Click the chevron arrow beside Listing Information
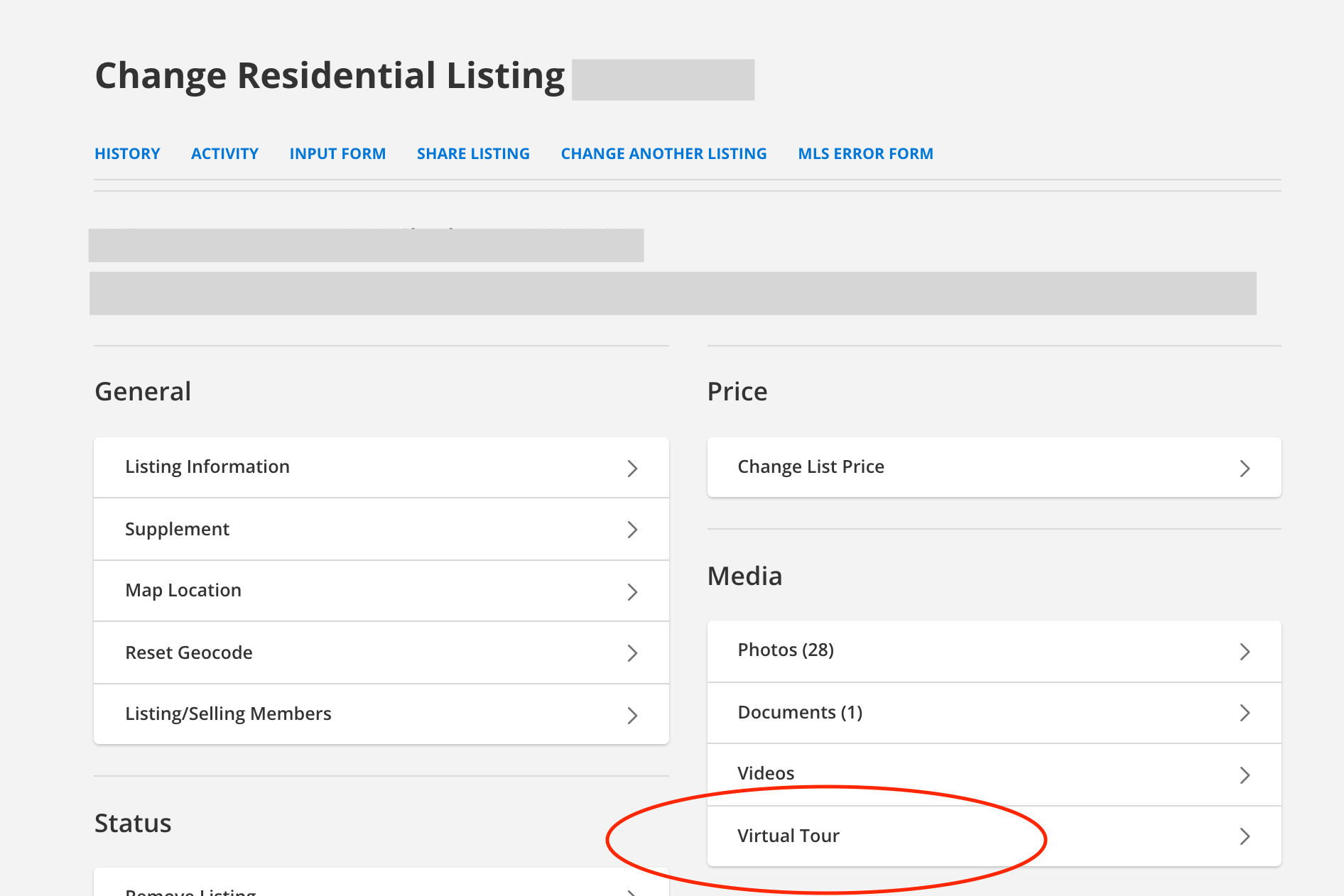The width and height of the screenshot is (1344, 896). coord(632,468)
